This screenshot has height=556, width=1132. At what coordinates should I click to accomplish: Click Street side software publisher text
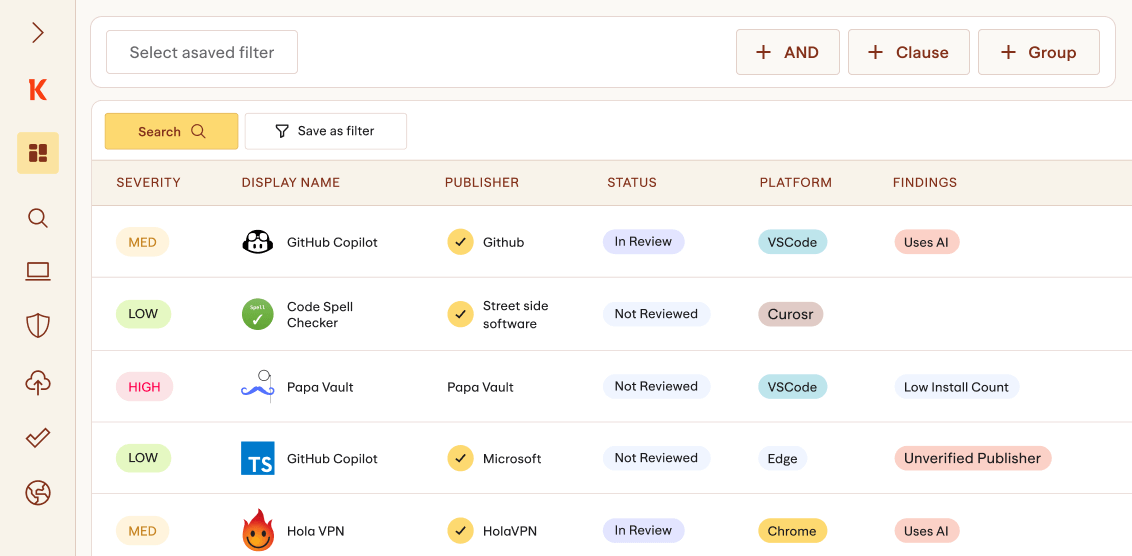pyautogui.click(x=515, y=315)
